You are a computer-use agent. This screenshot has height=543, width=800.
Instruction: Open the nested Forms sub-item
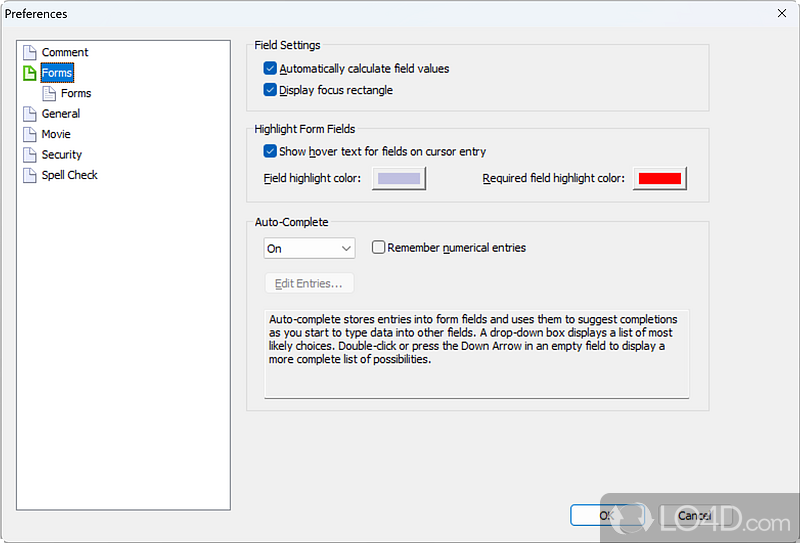76,93
